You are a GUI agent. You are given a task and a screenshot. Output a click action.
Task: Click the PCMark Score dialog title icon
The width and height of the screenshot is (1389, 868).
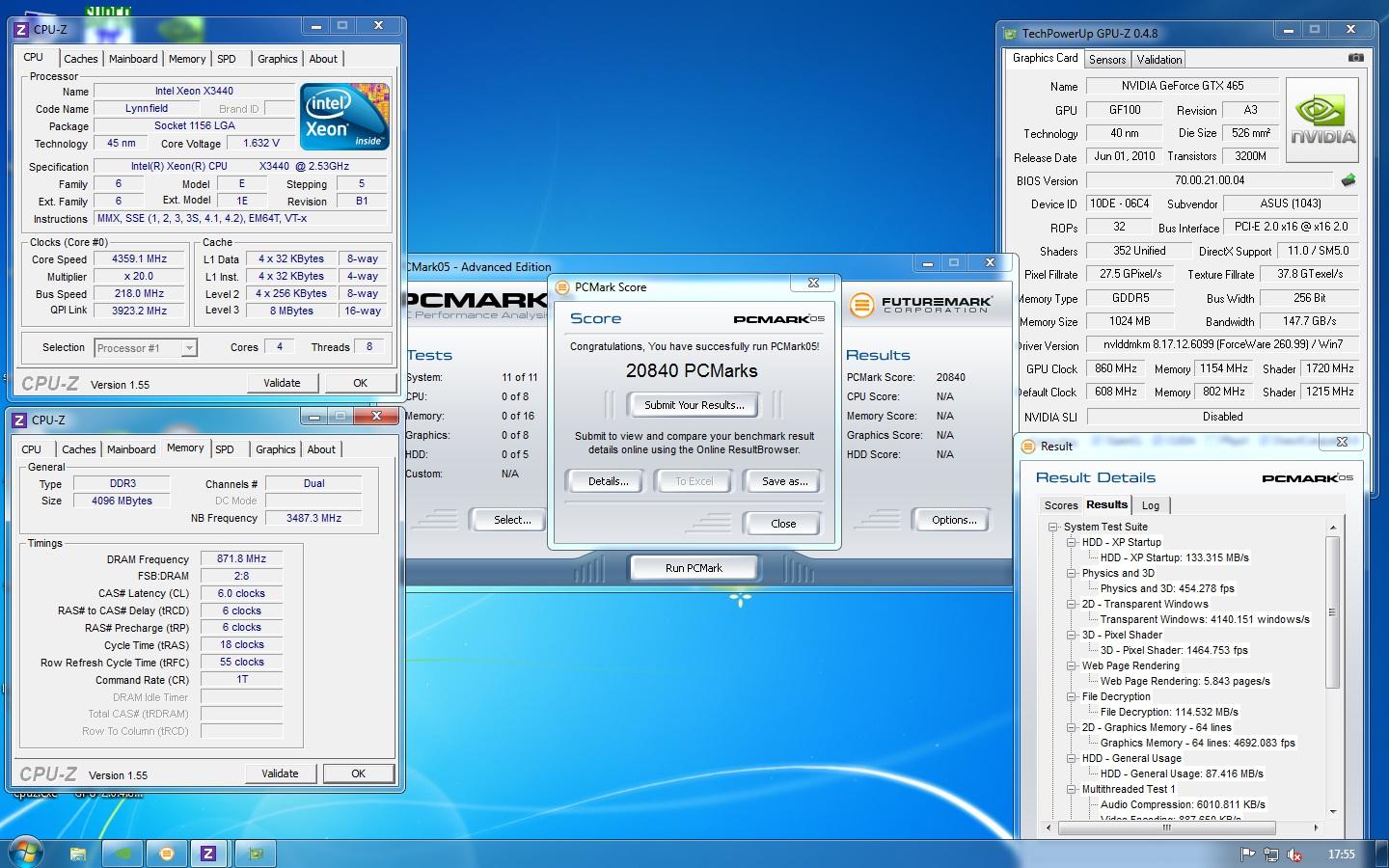click(x=562, y=286)
